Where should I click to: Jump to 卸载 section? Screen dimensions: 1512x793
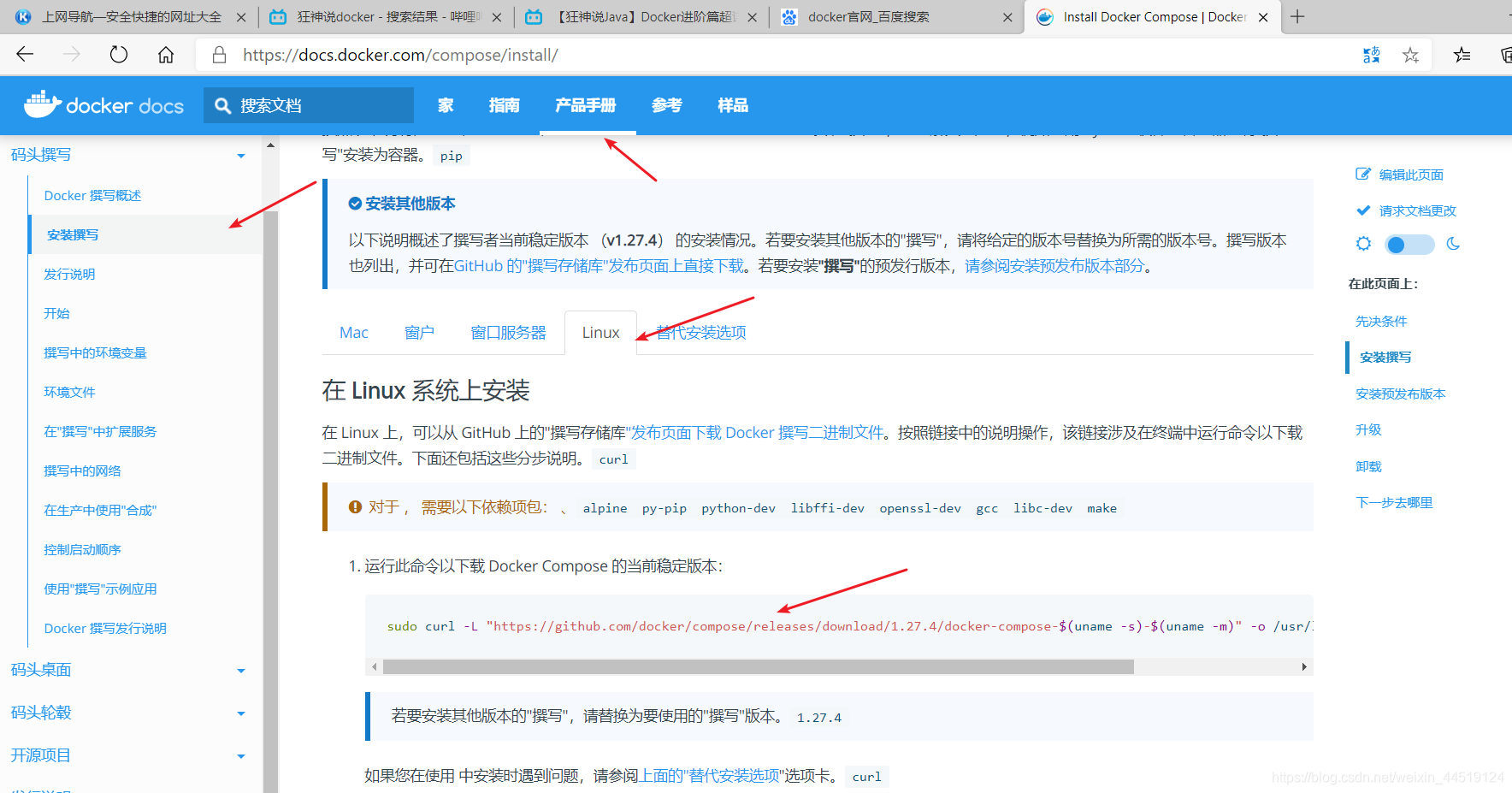[x=1368, y=467]
